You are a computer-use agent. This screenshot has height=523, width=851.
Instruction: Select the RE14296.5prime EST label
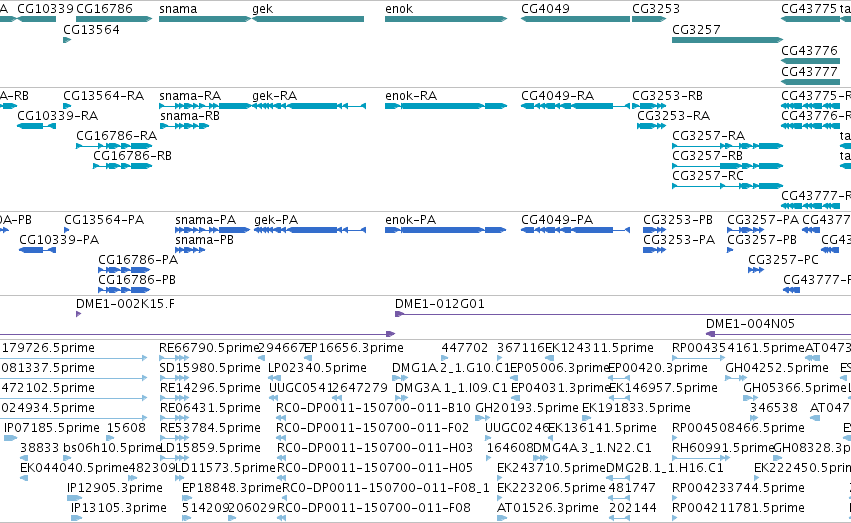(x=209, y=388)
